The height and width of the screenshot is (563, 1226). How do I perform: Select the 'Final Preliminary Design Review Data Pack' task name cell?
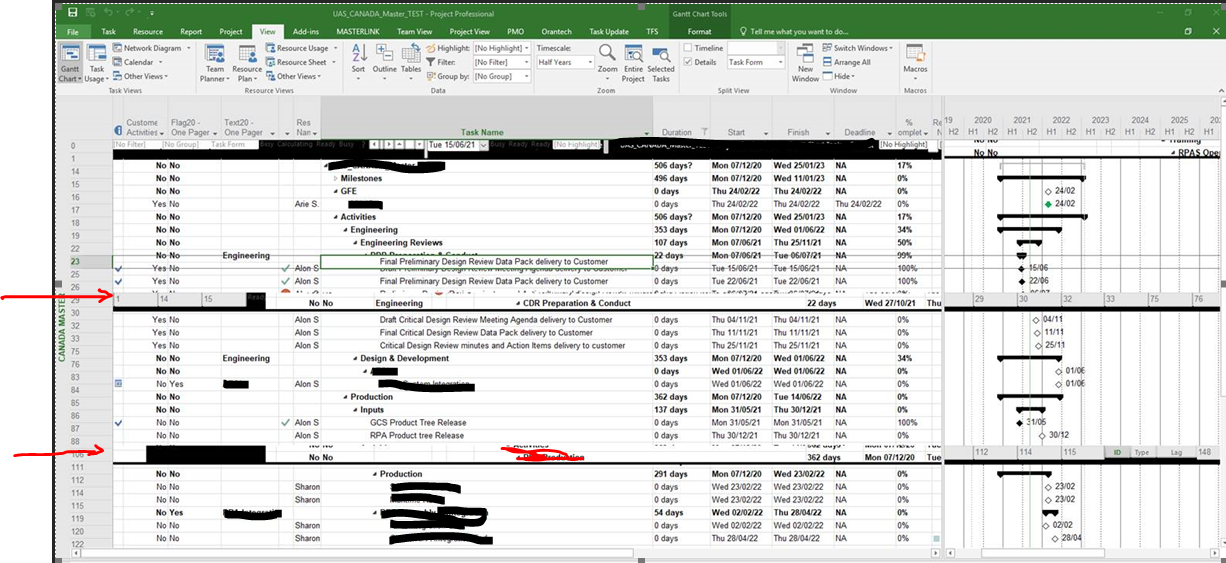487,262
